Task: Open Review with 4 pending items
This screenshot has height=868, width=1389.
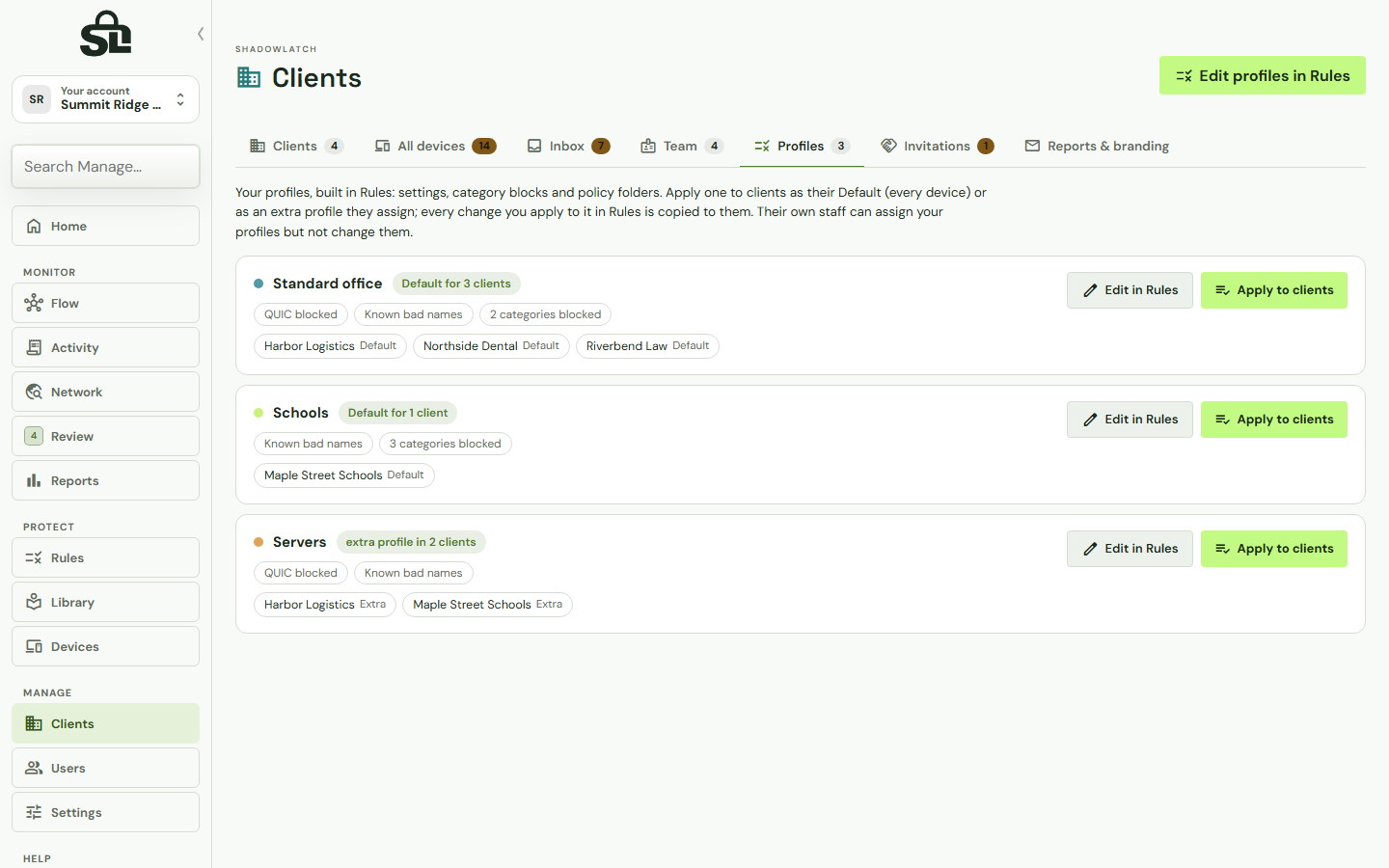Action: click(105, 436)
